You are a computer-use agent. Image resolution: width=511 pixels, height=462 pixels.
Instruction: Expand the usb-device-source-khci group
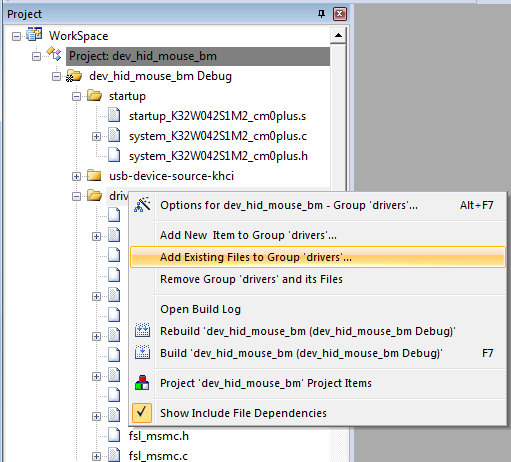[x=76, y=176]
